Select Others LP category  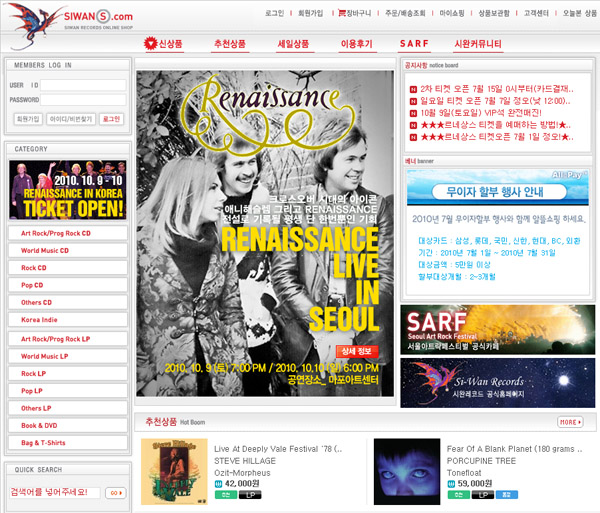coord(68,408)
